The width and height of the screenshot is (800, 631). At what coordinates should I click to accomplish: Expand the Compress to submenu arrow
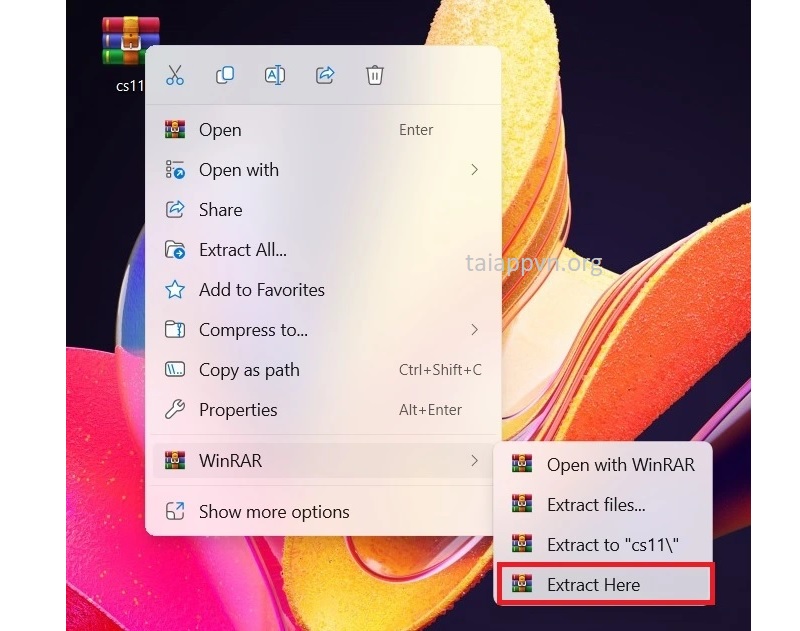[x=474, y=330]
